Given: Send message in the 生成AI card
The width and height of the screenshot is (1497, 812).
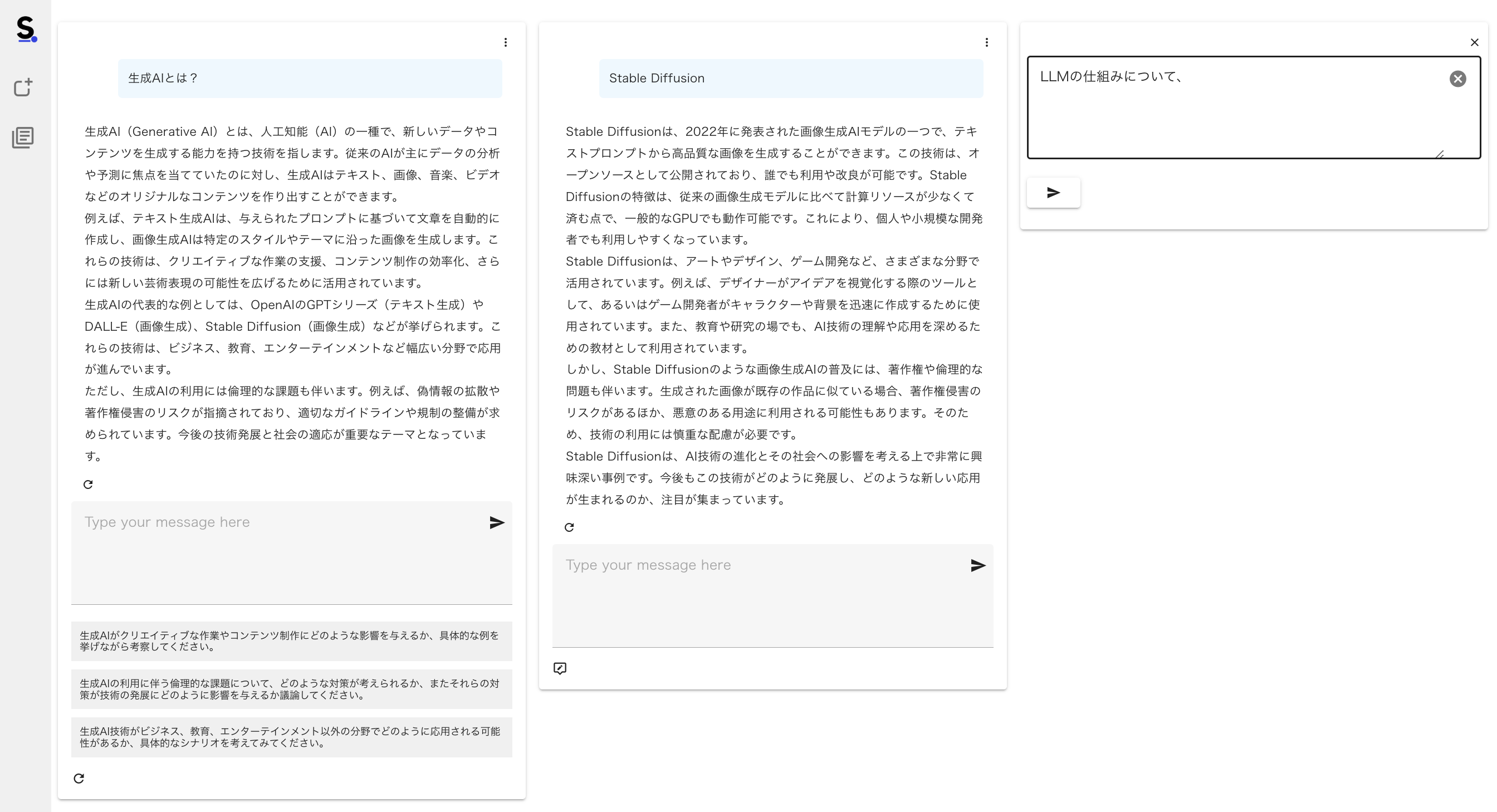Looking at the screenshot, I should point(496,522).
